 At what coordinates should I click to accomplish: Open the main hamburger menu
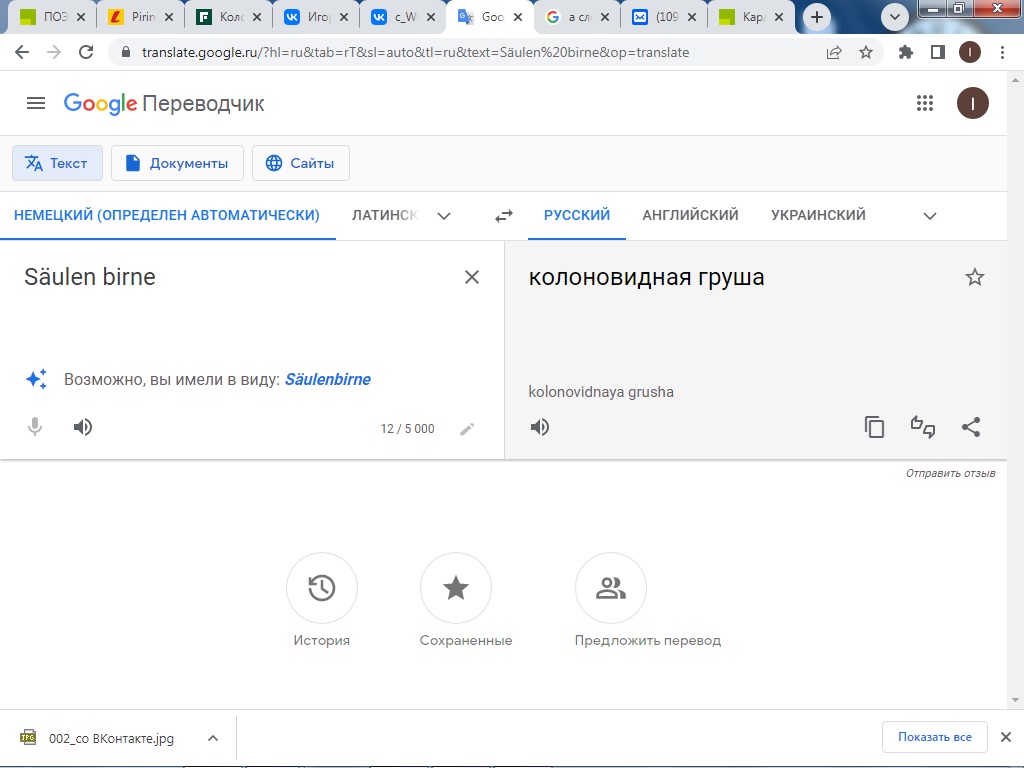(36, 103)
